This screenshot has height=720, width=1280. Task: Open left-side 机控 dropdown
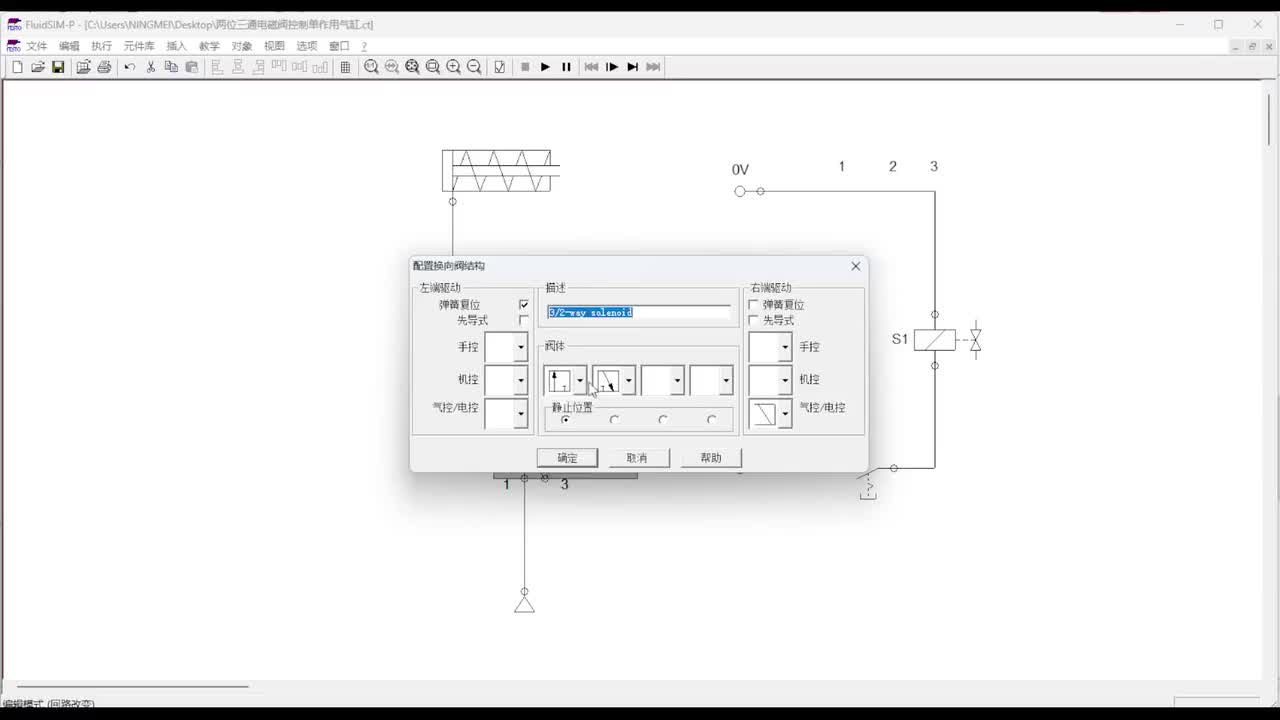pyautogui.click(x=520, y=380)
